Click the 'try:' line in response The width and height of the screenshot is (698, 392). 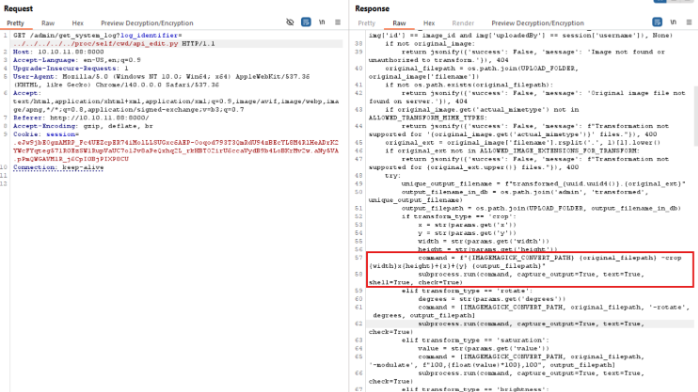(x=393, y=175)
